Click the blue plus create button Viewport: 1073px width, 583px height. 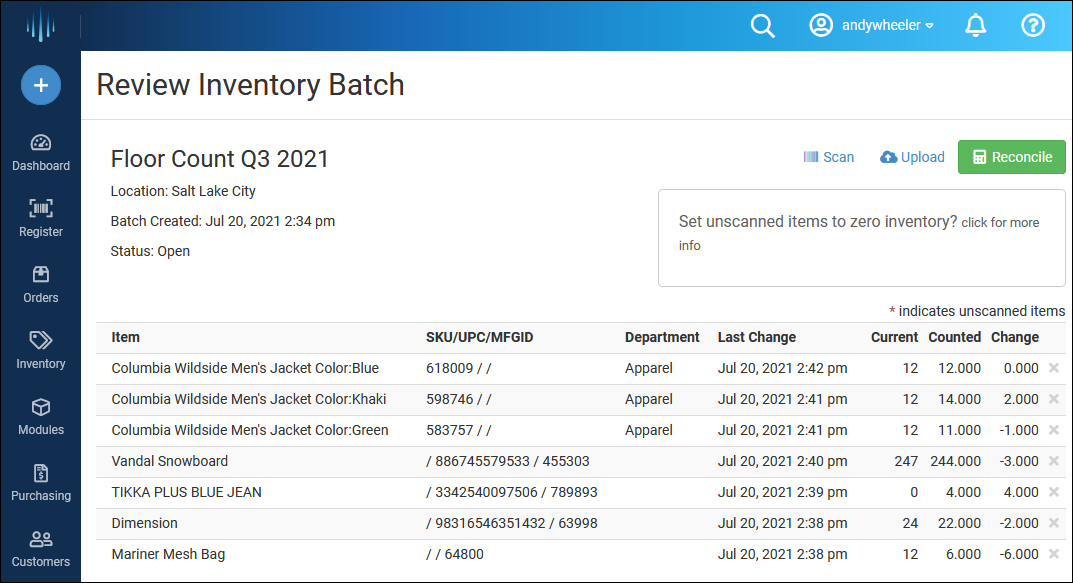tap(41, 85)
